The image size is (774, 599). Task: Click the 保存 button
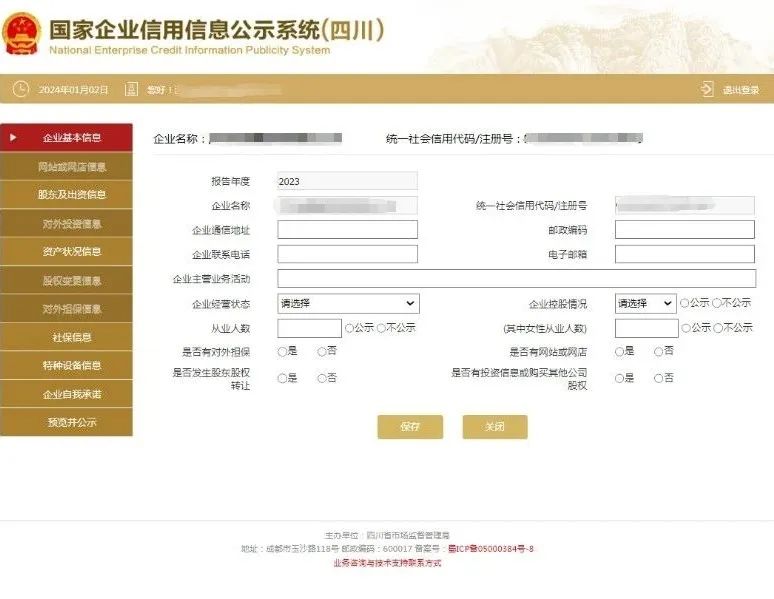[410, 427]
